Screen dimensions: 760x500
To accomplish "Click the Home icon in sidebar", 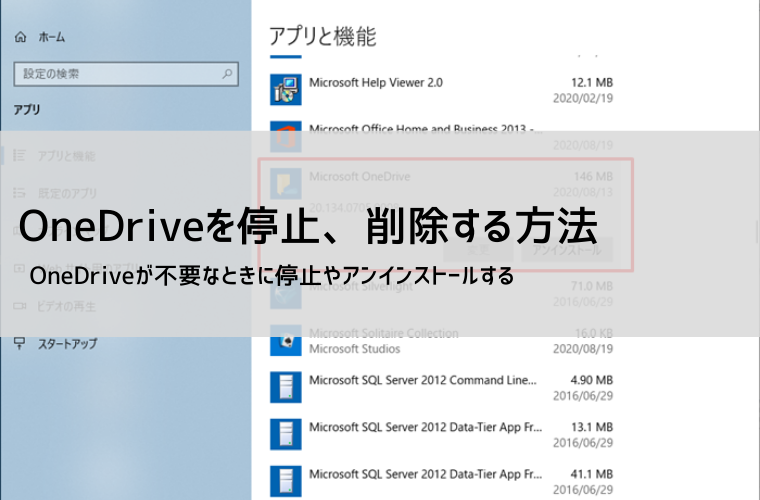I will [x=20, y=37].
